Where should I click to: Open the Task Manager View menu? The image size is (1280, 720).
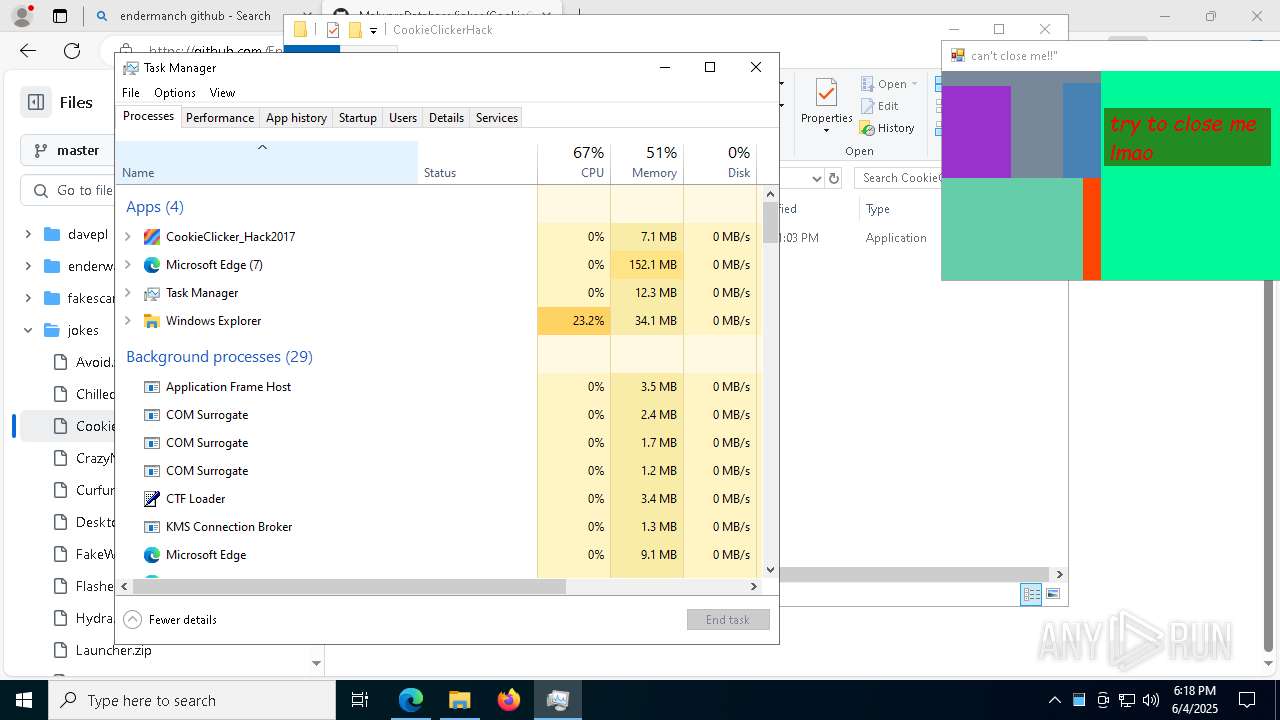click(222, 93)
